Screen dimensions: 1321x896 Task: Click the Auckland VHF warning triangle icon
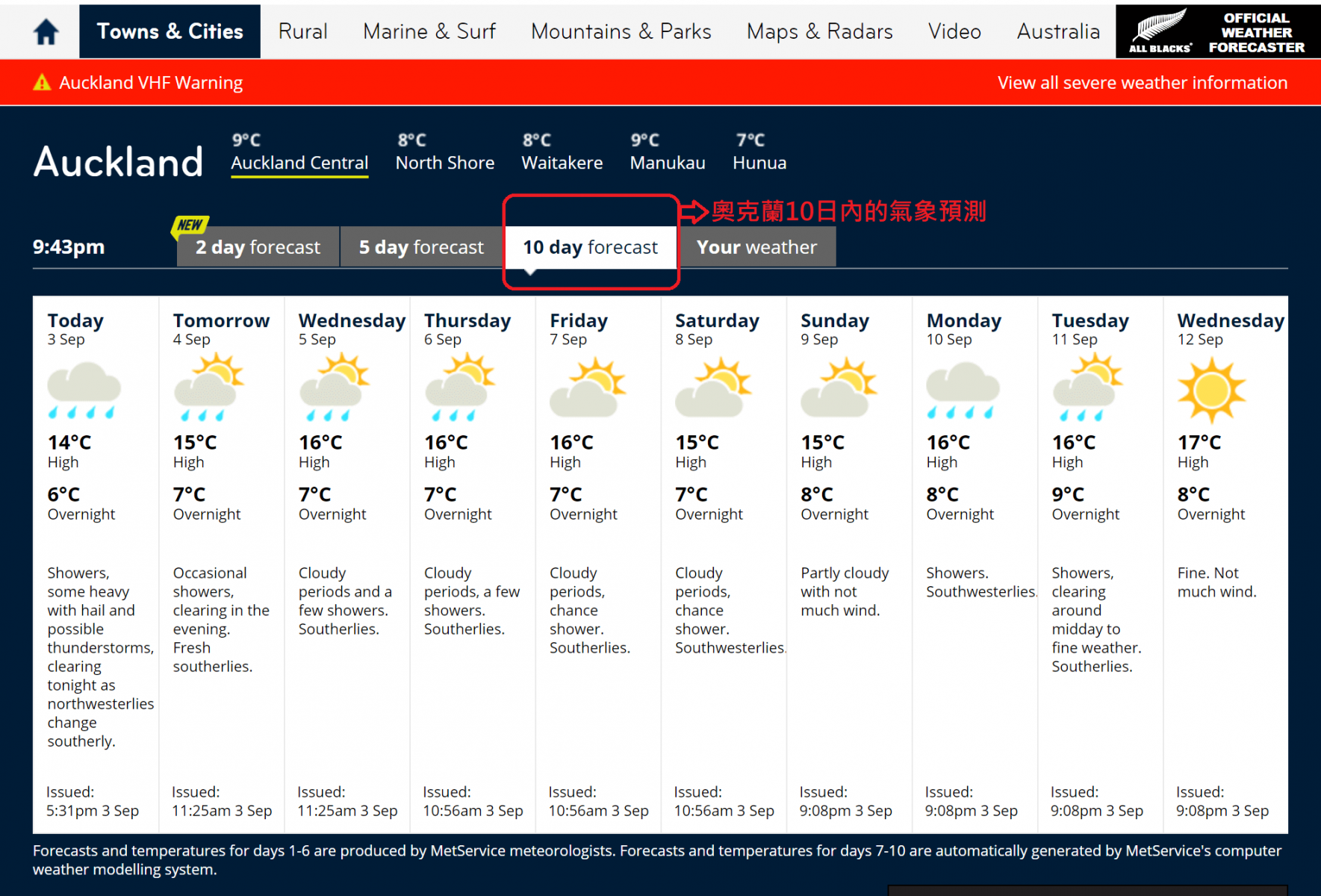[43, 82]
